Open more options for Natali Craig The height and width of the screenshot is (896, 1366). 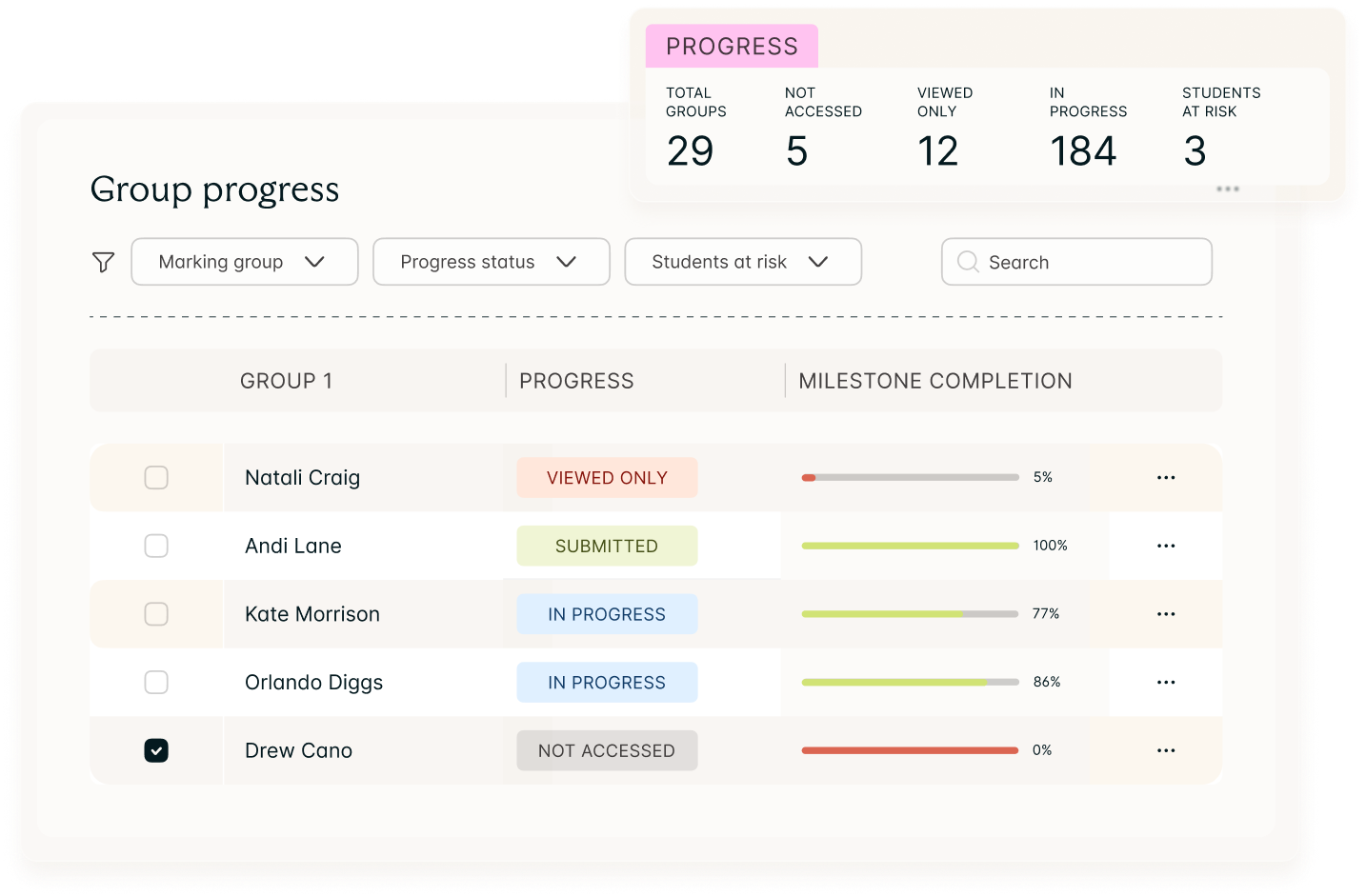tap(1166, 478)
